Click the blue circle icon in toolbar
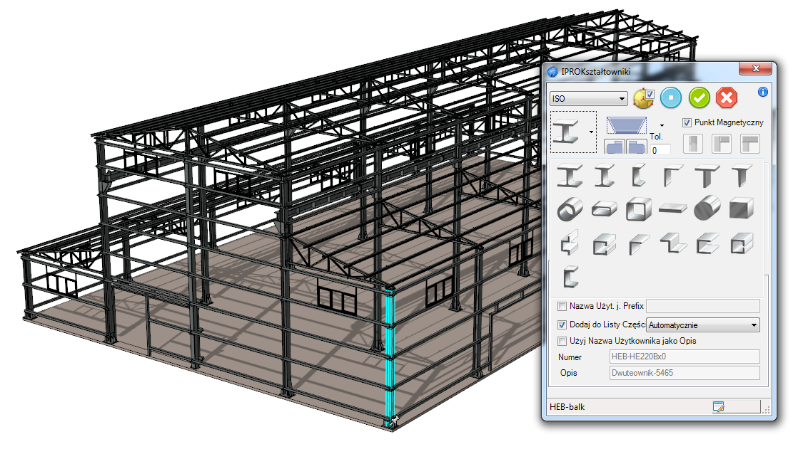The image size is (808, 454). click(671, 99)
